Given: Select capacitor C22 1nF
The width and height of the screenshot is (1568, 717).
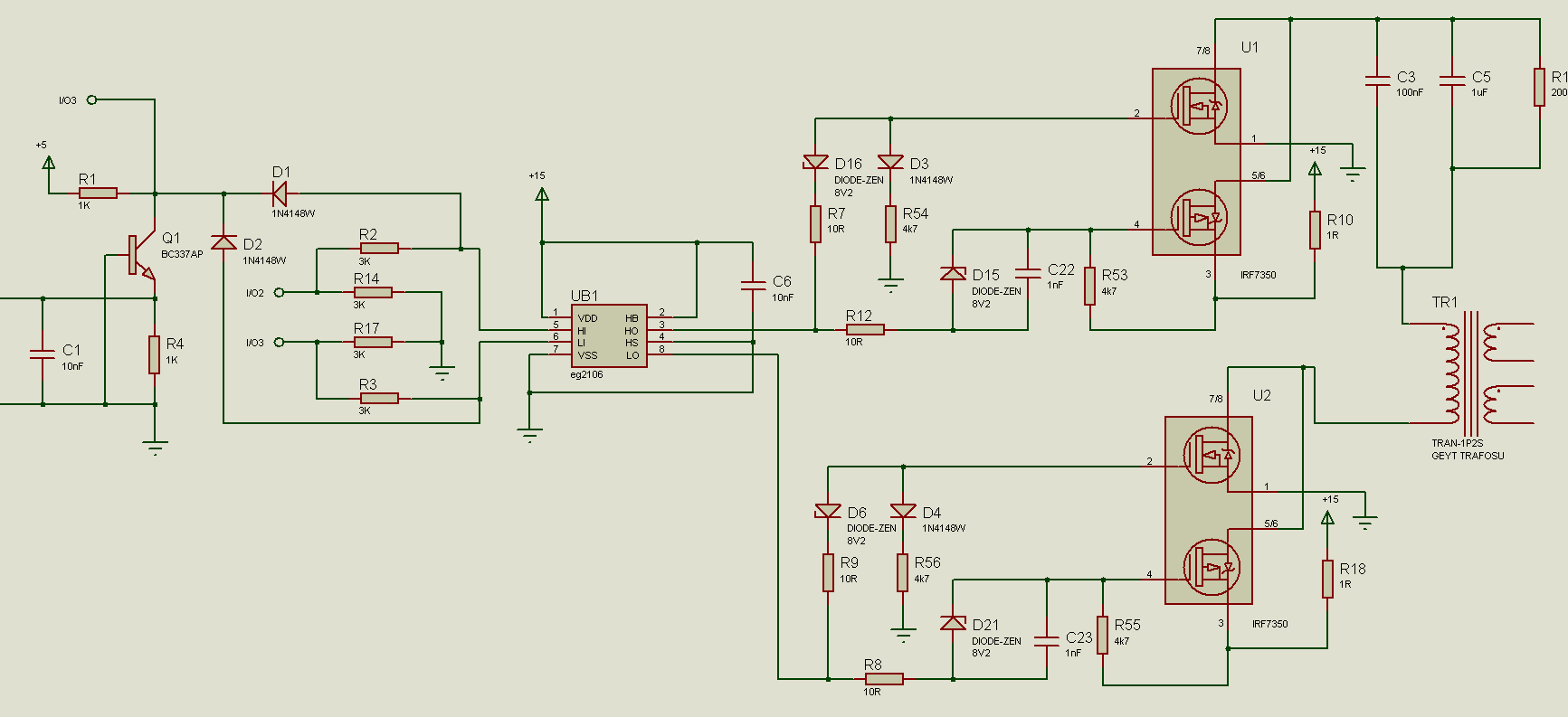Looking at the screenshot, I should 1028,272.
